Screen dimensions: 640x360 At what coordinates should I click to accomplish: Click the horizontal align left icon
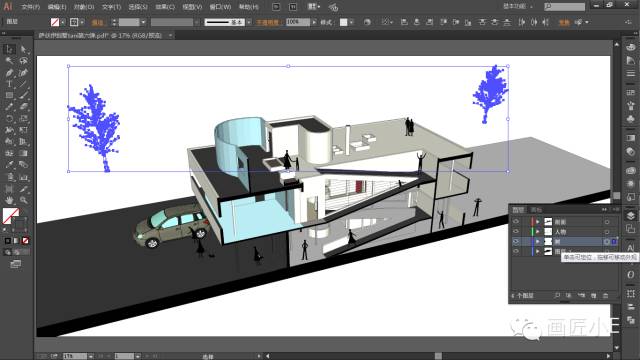click(x=404, y=22)
